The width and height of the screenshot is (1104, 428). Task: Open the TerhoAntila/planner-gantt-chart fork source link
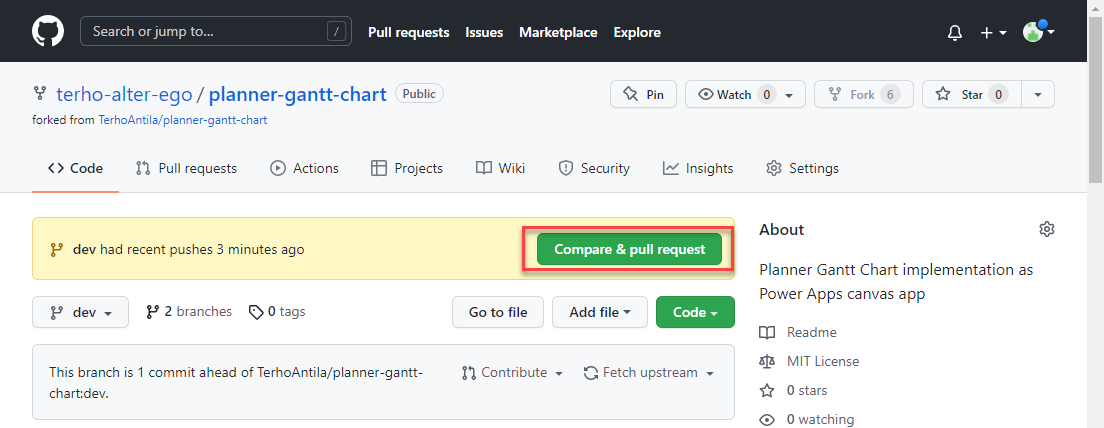tap(182, 119)
